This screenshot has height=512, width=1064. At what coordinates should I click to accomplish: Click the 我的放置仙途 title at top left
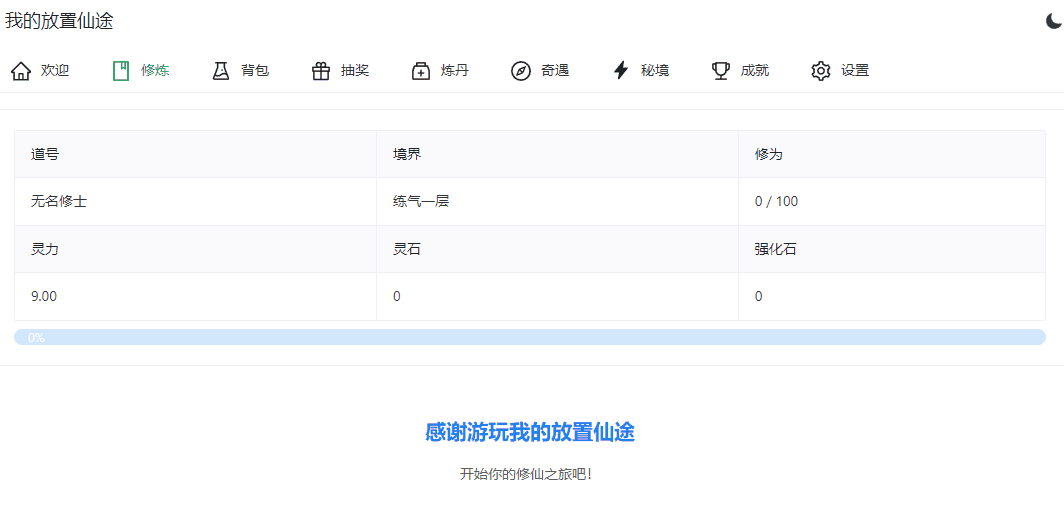(59, 21)
